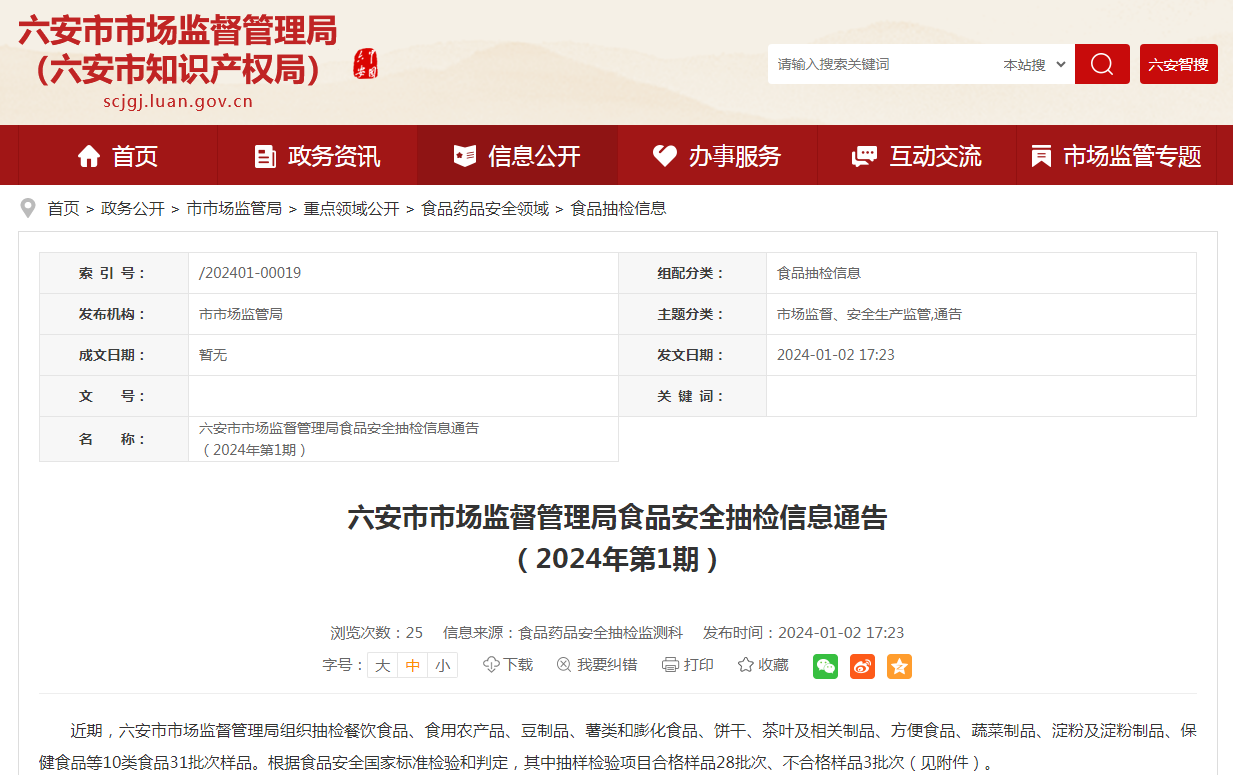Follow the 食品药品安全领域 breadcrumb link
The width and height of the screenshot is (1233, 775).
click(x=485, y=209)
